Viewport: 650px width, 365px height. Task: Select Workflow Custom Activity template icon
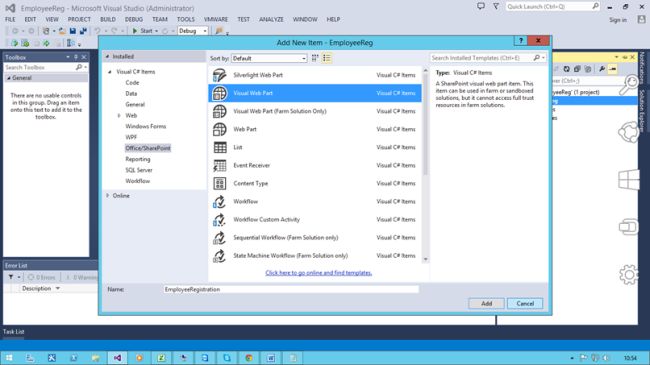(220, 219)
